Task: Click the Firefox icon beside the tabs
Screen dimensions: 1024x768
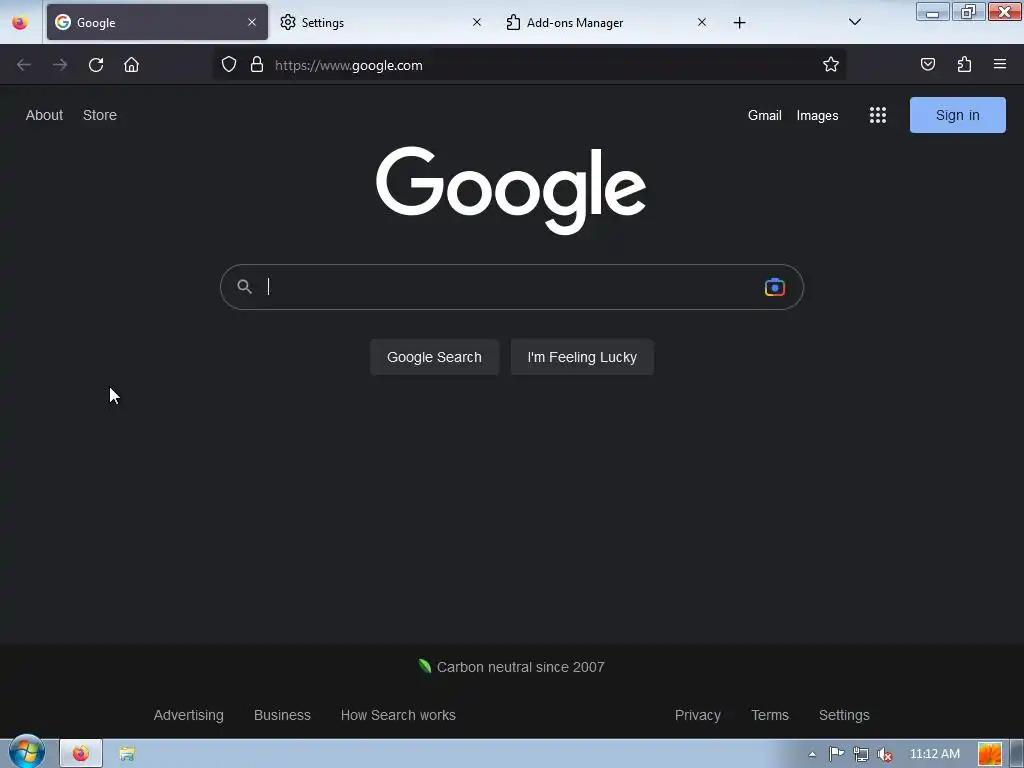Action: click(20, 23)
